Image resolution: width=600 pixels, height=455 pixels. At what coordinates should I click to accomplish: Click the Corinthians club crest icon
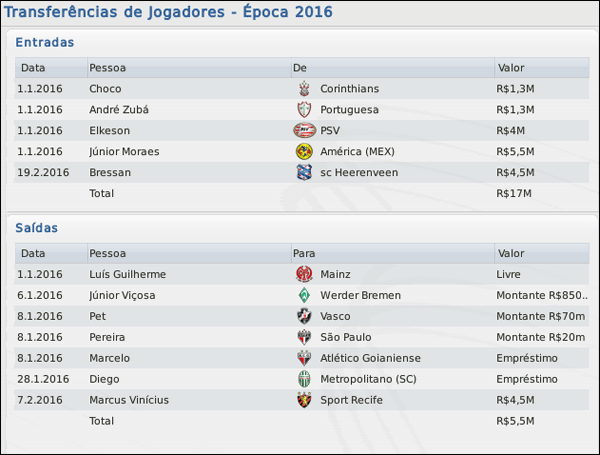(x=304, y=89)
